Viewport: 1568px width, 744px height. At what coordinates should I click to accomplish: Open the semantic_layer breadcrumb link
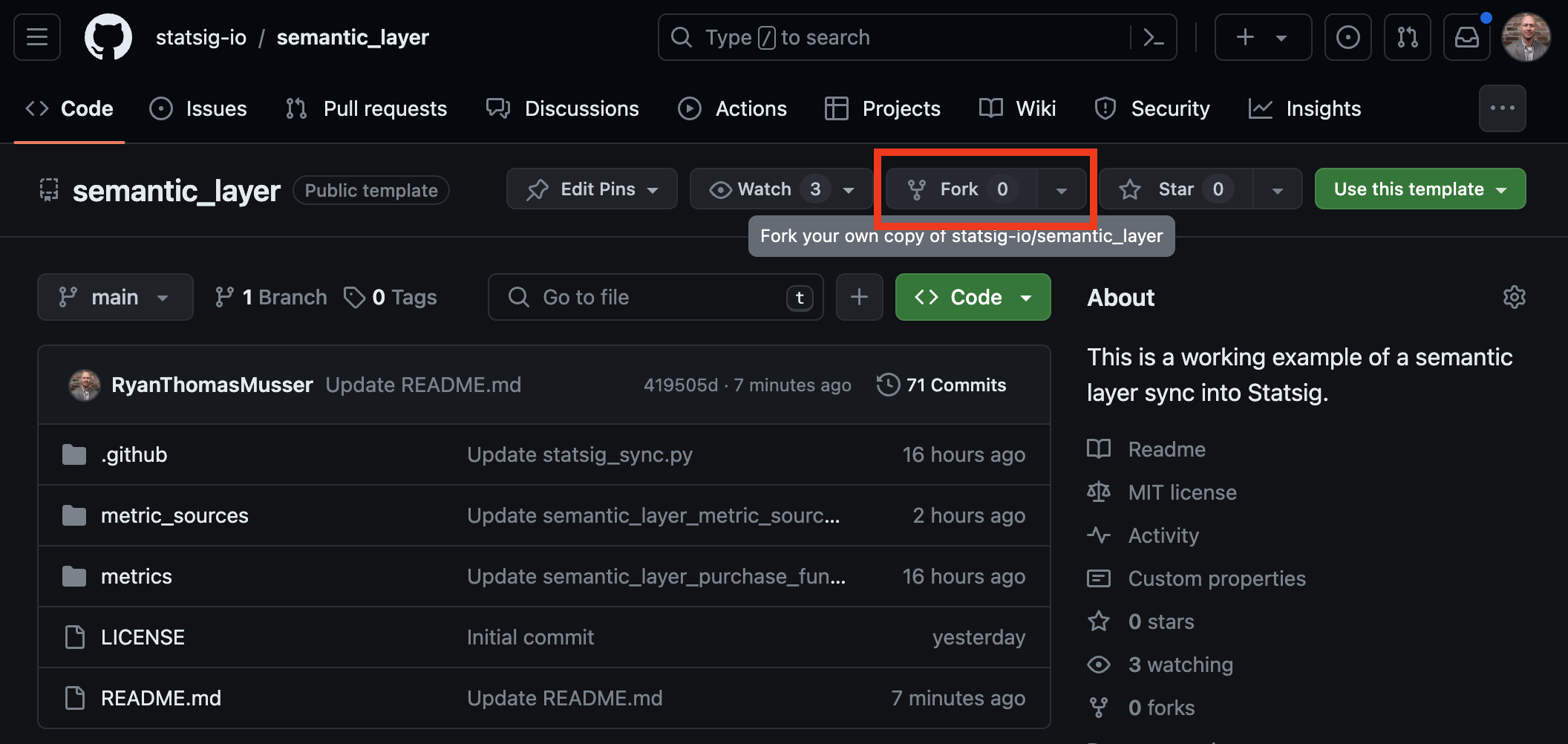tap(353, 37)
